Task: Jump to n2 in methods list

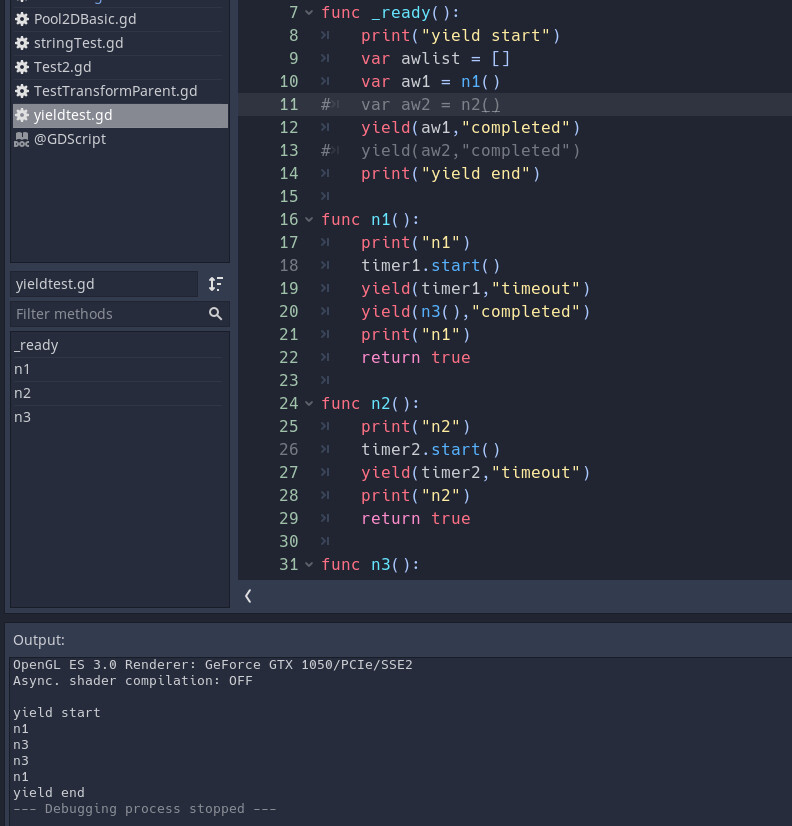Action: tap(119, 394)
